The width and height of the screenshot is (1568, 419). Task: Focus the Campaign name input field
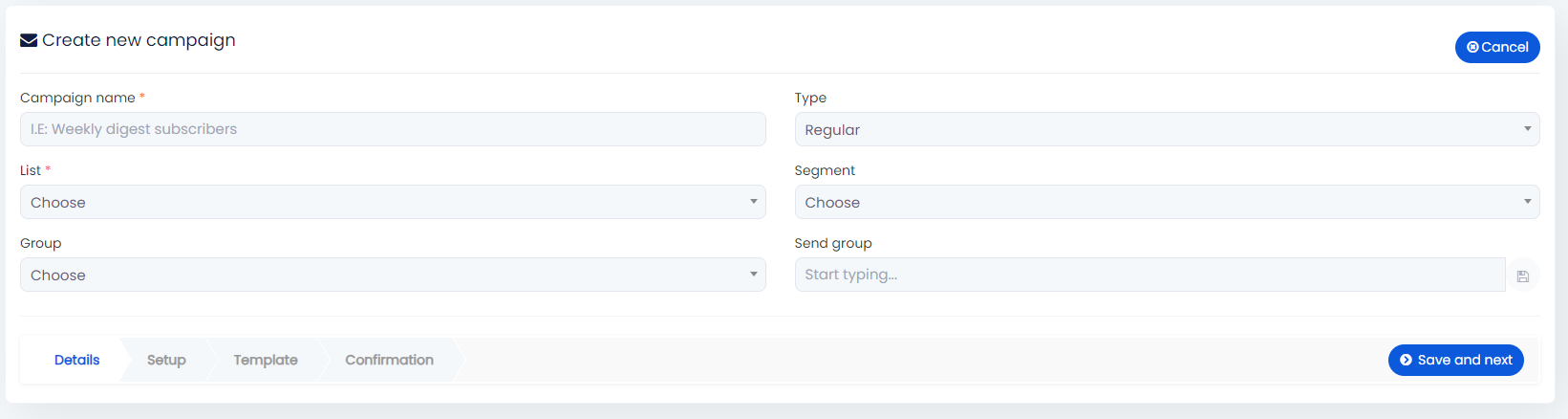coord(393,129)
